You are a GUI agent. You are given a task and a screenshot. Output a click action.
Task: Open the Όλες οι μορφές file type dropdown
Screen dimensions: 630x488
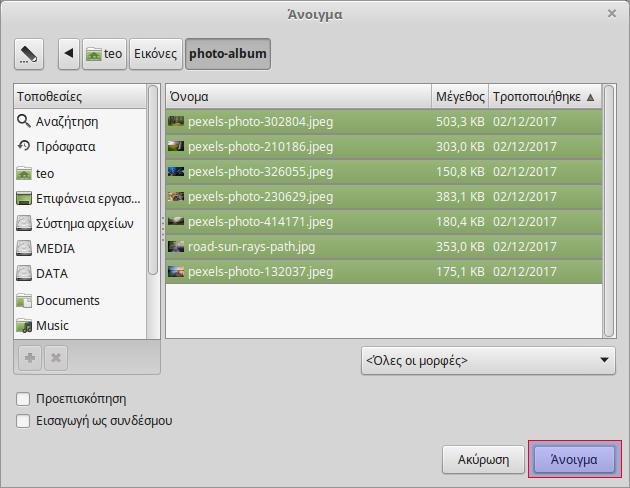coord(487,360)
